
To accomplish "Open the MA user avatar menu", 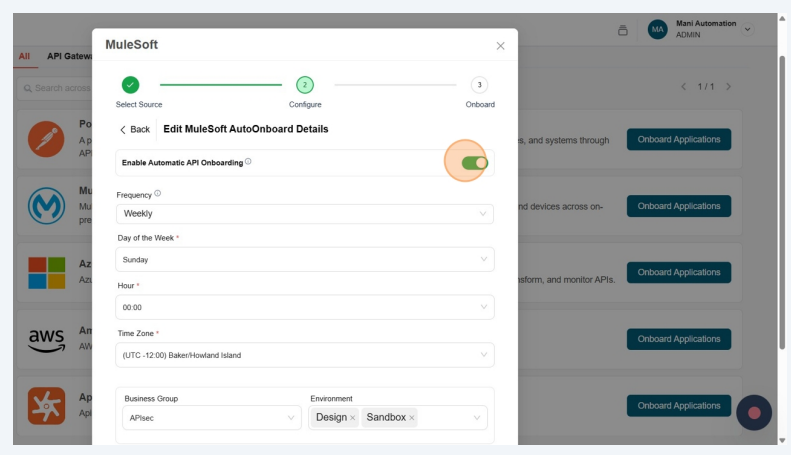I will 657,30.
